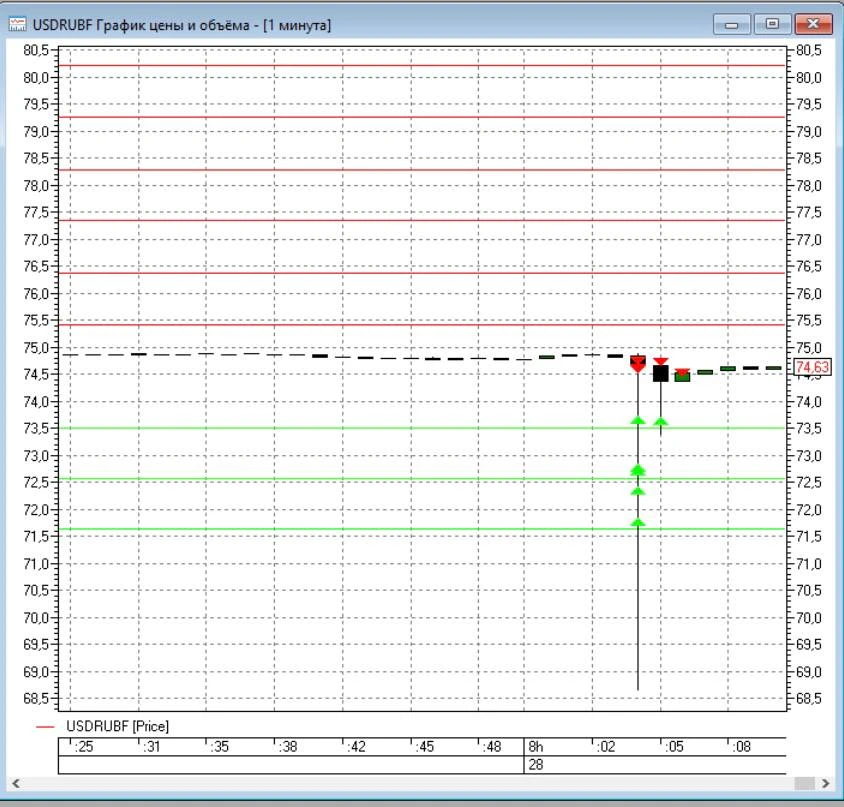Image resolution: width=844 pixels, height=807 pixels.
Task: Minimize the USDRUBF chart window
Action: [732, 25]
